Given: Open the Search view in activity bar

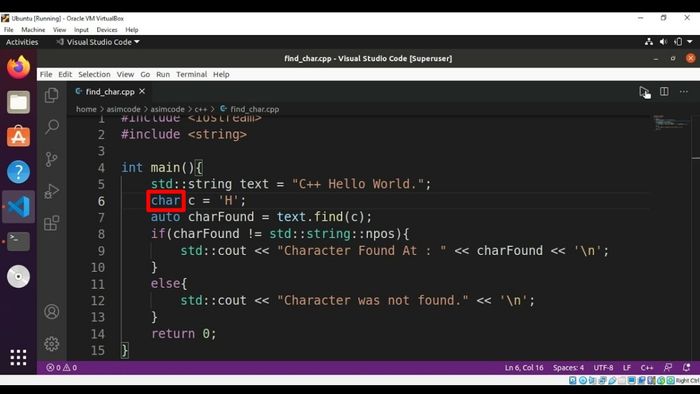Looking at the screenshot, I should click(52, 127).
